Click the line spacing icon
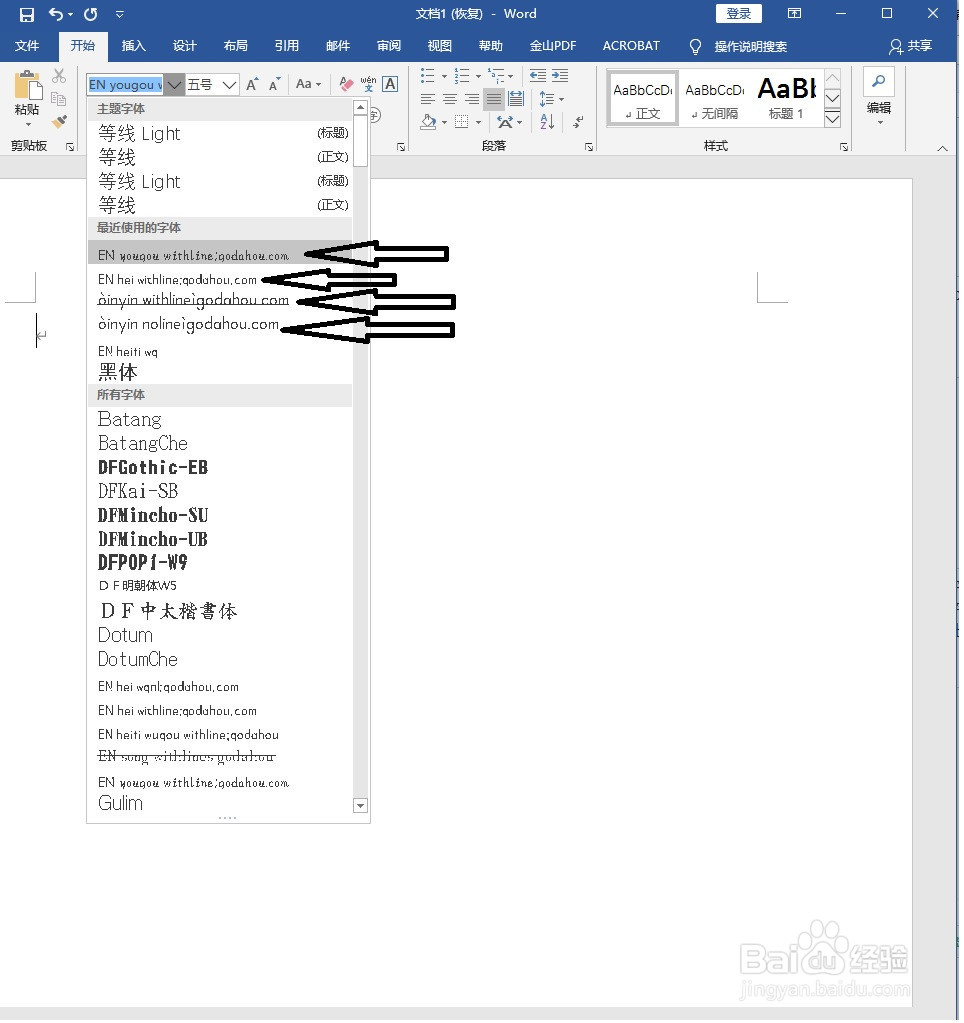This screenshot has height=1023, width=964. [x=547, y=99]
